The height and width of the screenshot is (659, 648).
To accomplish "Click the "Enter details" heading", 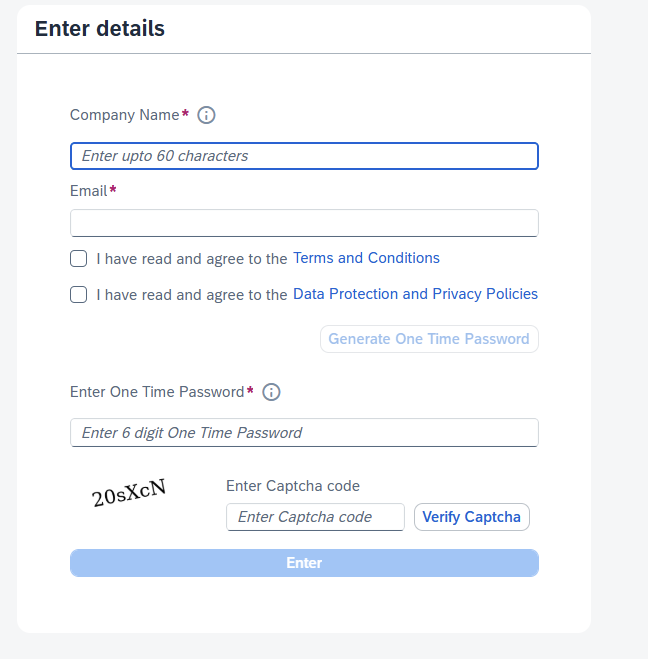I will [x=100, y=29].
